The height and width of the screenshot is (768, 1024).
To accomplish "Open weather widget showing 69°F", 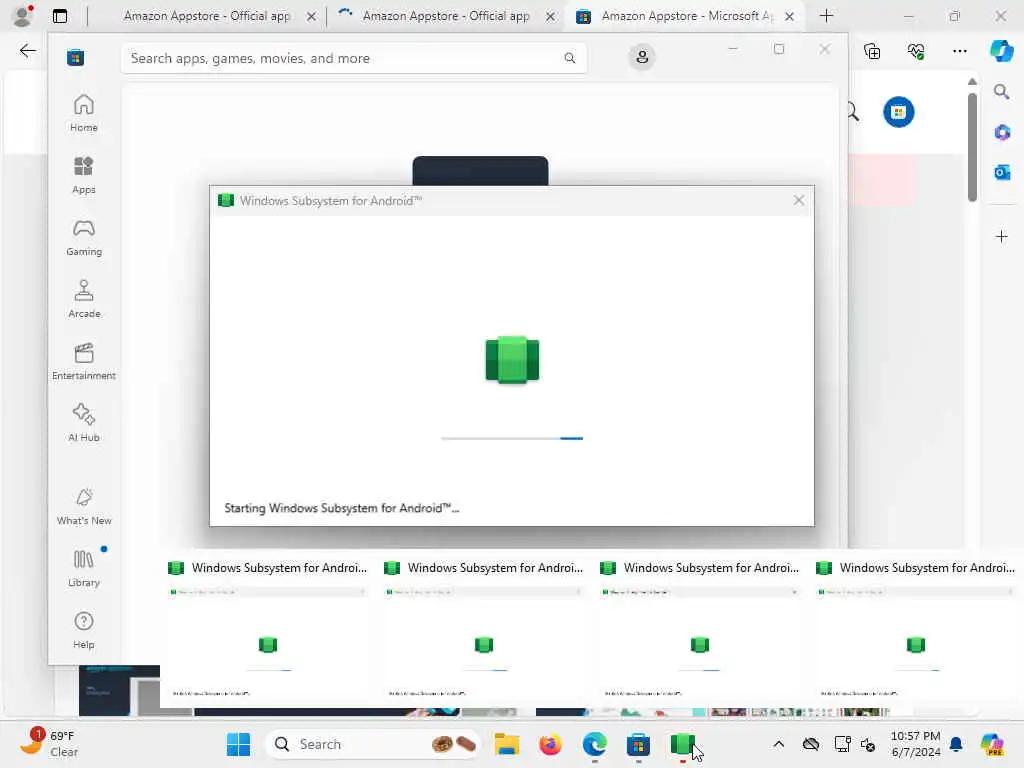I will tap(49, 744).
